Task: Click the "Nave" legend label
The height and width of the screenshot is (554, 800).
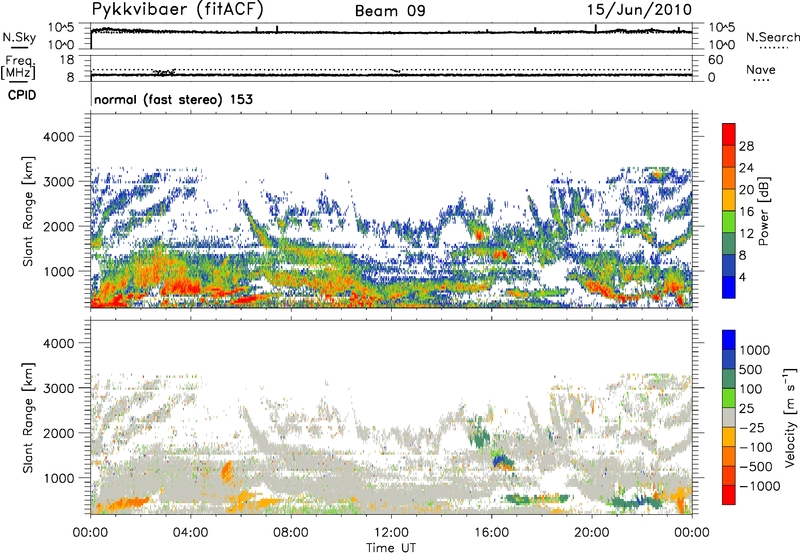Action: point(760,70)
